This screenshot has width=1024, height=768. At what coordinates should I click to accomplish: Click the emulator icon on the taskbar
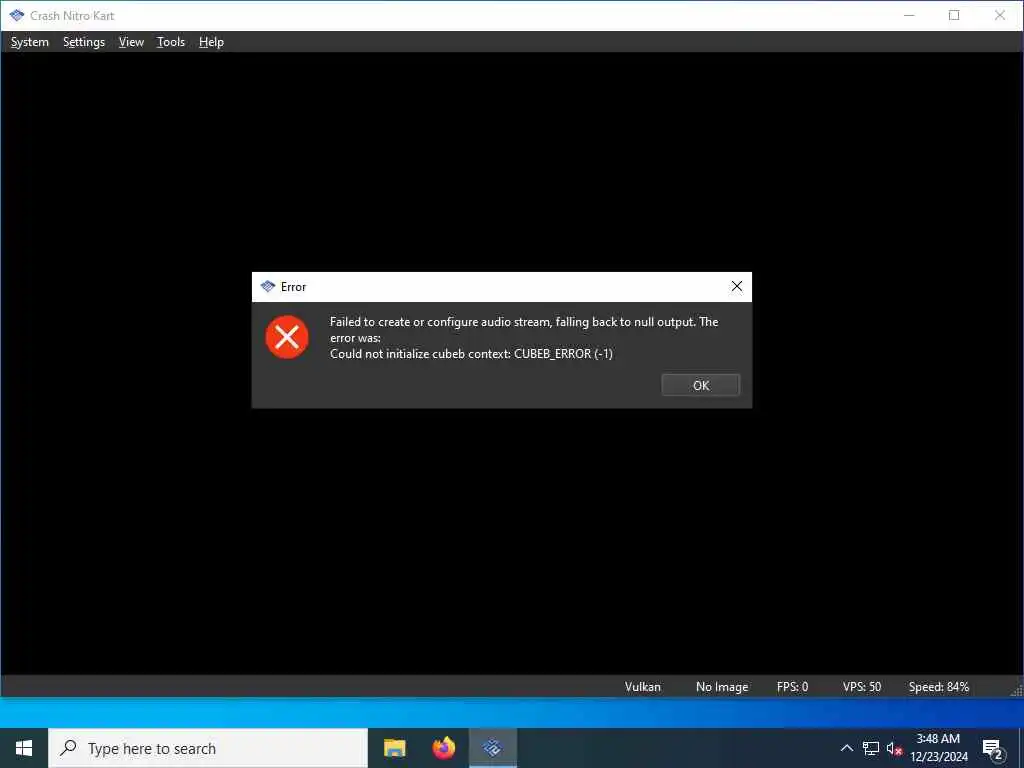pyautogui.click(x=492, y=748)
